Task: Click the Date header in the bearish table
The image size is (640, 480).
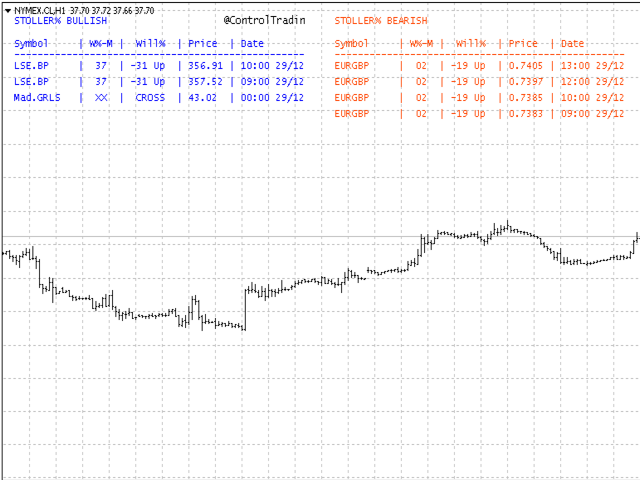Action: (572, 44)
